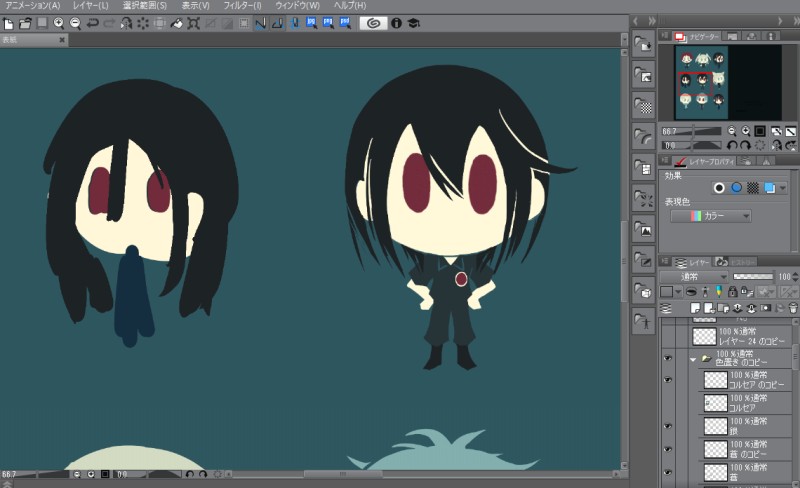Rotate canvas right in navigator
800x488 pixels.
click(745, 145)
